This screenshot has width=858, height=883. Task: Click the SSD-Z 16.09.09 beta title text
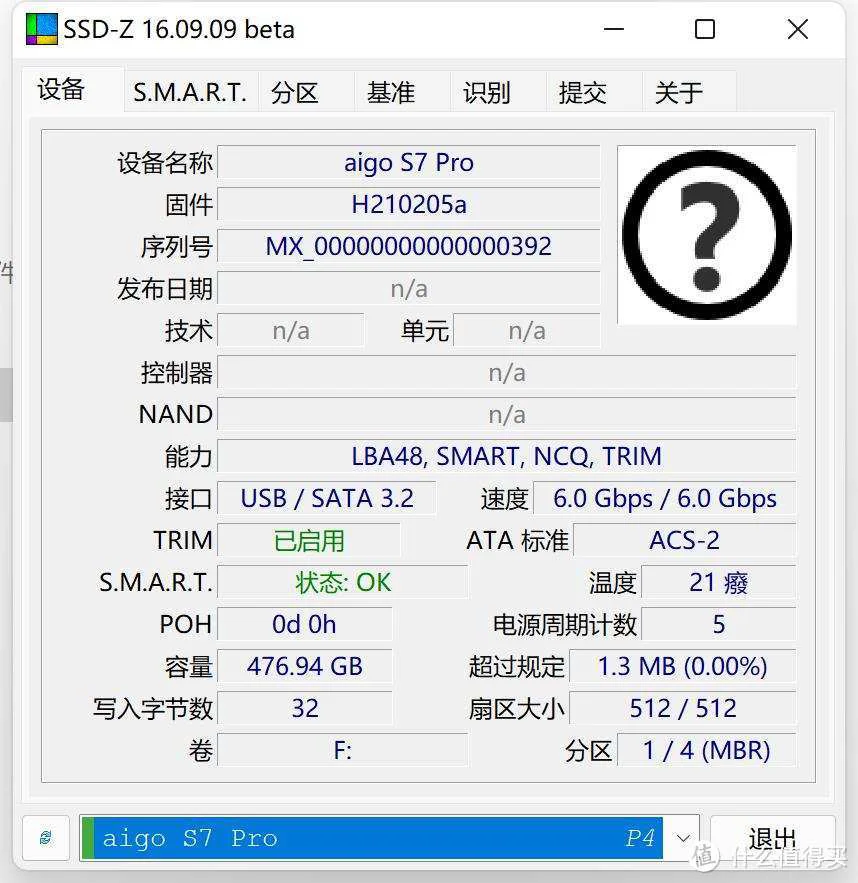click(x=179, y=29)
